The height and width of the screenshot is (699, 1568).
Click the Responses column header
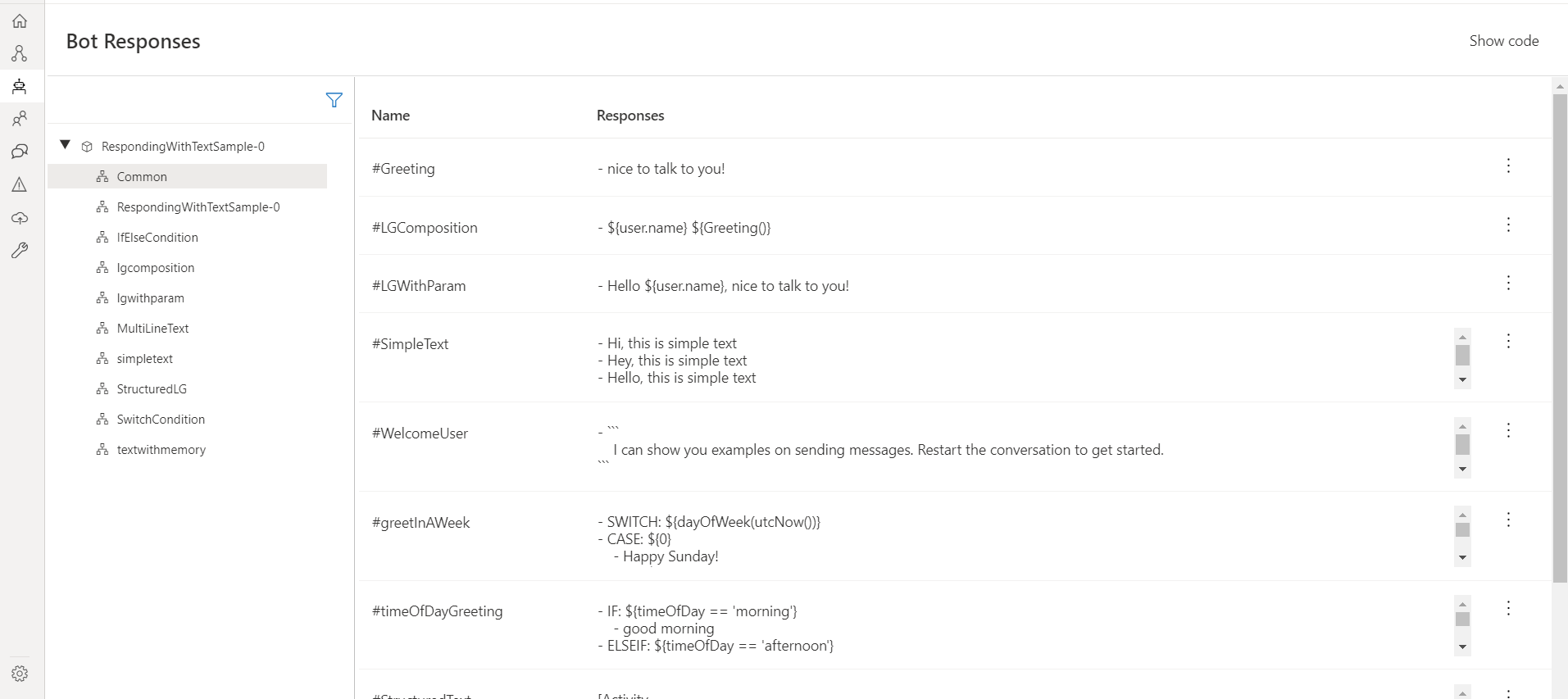coord(630,116)
